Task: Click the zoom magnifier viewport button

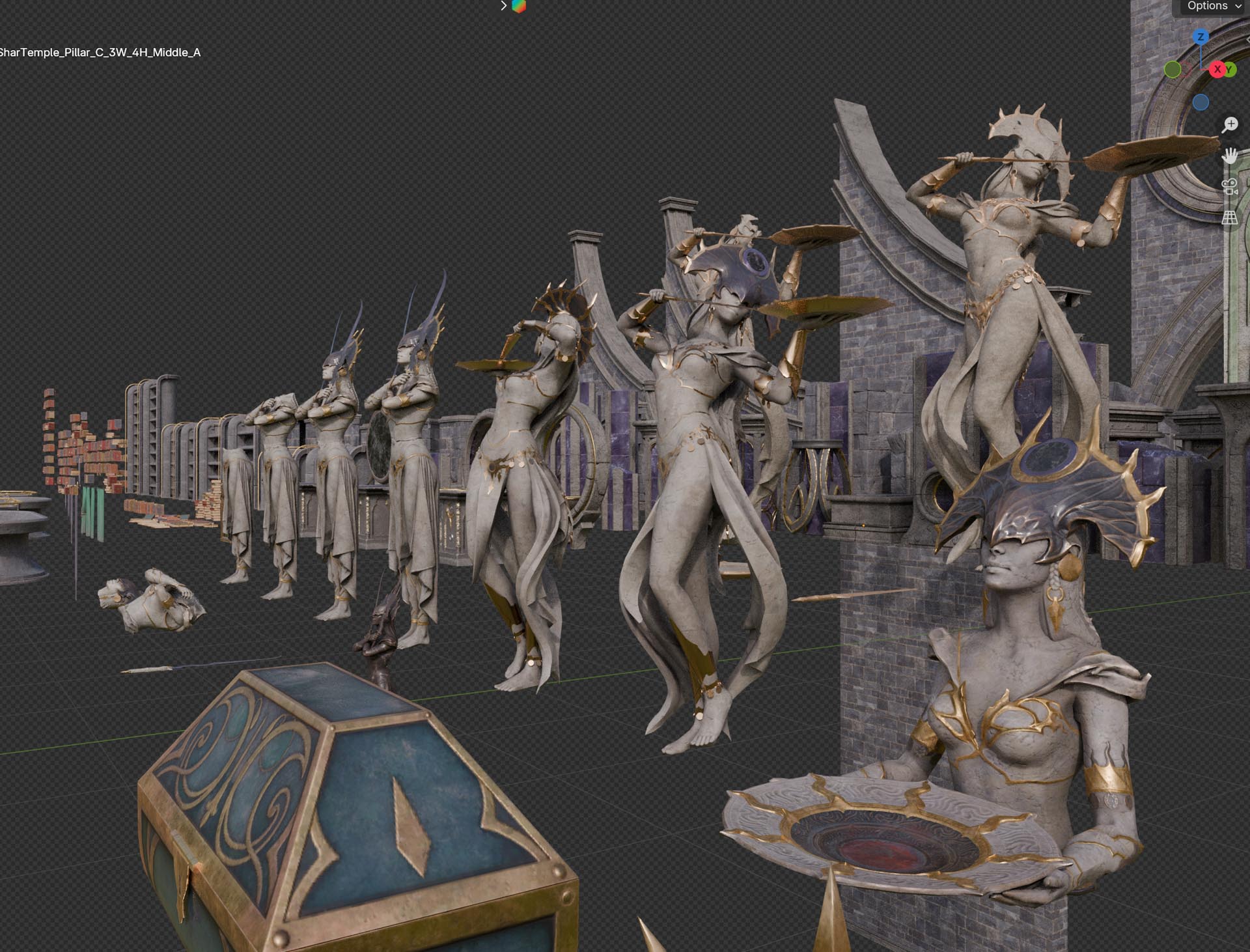Action: point(1230,124)
